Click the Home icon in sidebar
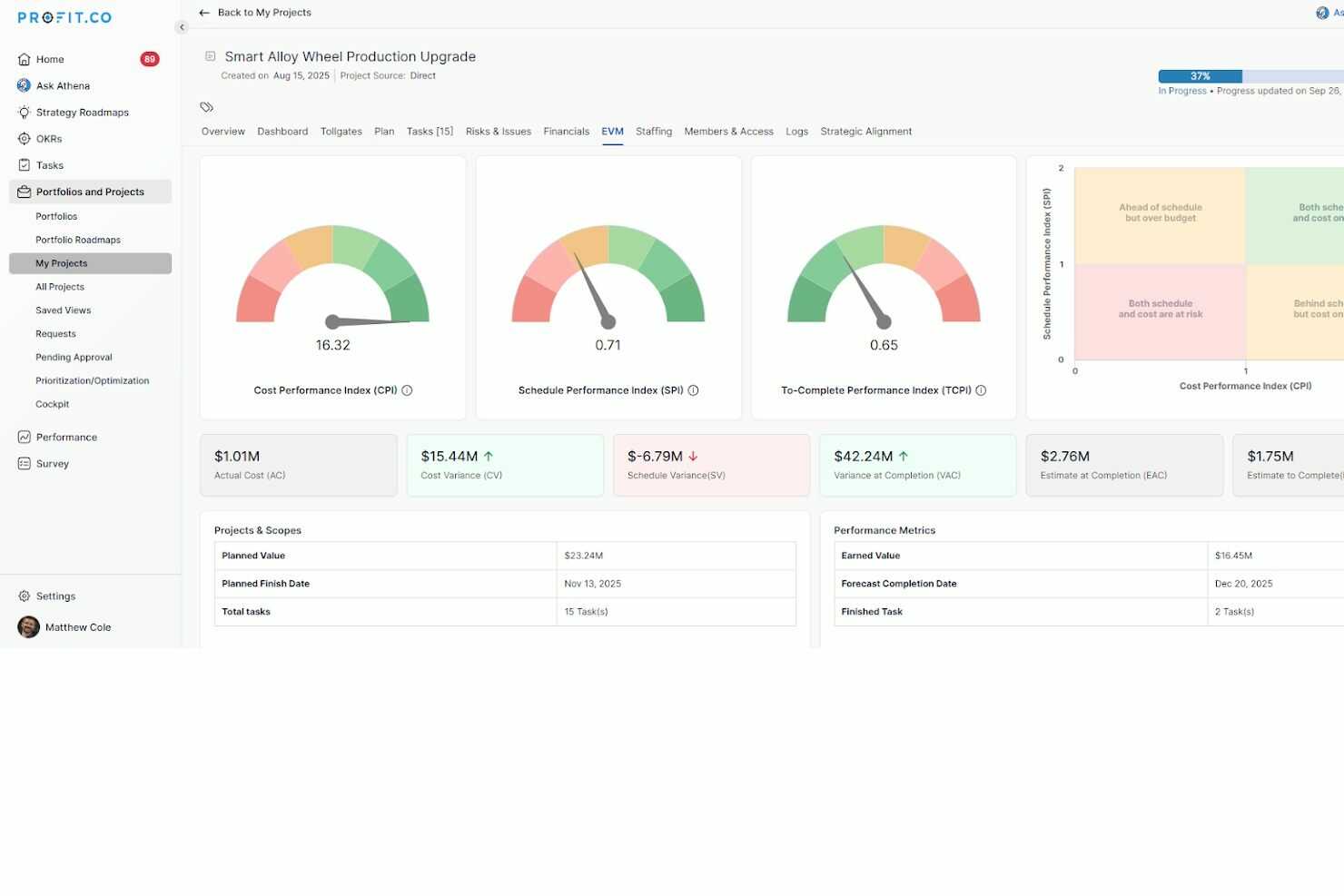The width and height of the screenshot is (1344, 896). click(x=25, y=60)
